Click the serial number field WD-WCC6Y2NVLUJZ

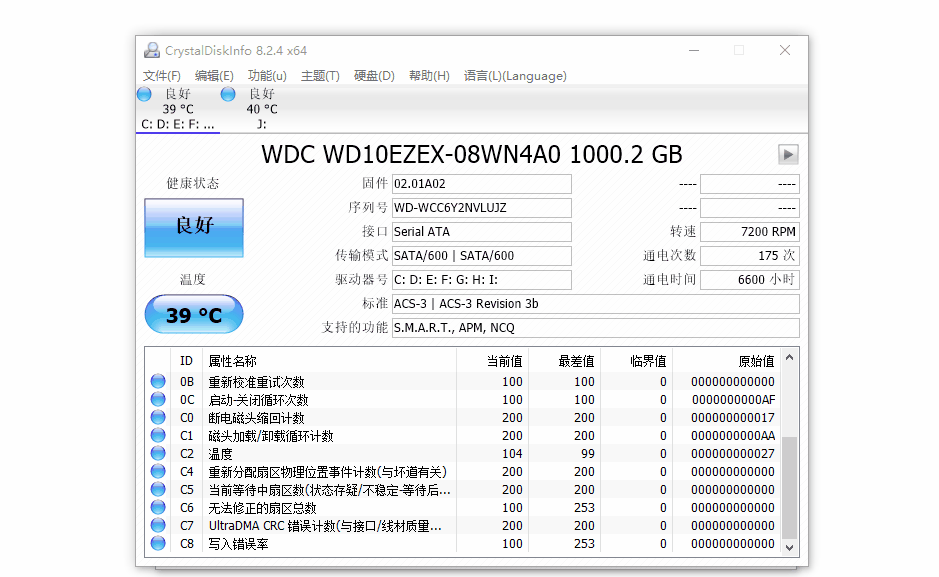481,208
